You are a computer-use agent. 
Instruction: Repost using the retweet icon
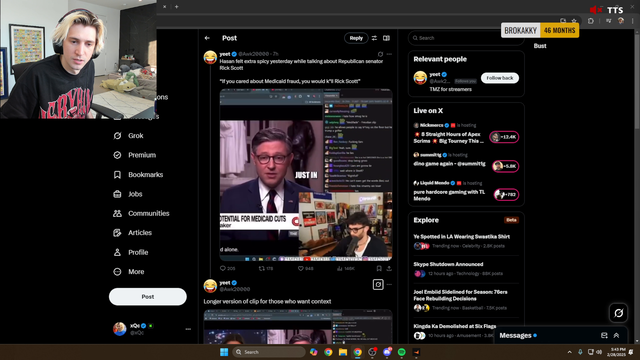[262, 268]
